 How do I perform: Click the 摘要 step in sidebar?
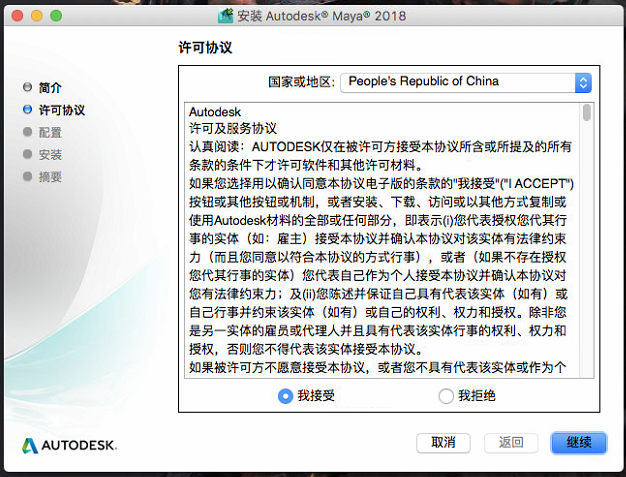point(50,177)
